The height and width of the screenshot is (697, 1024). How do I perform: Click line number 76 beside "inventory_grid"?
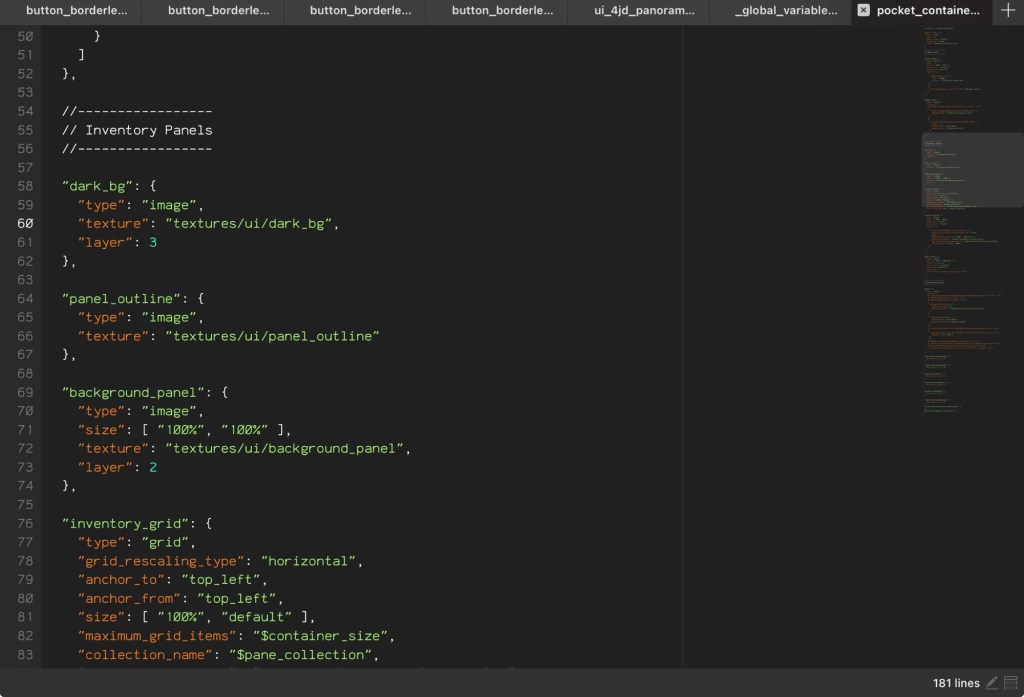(24, 523)
